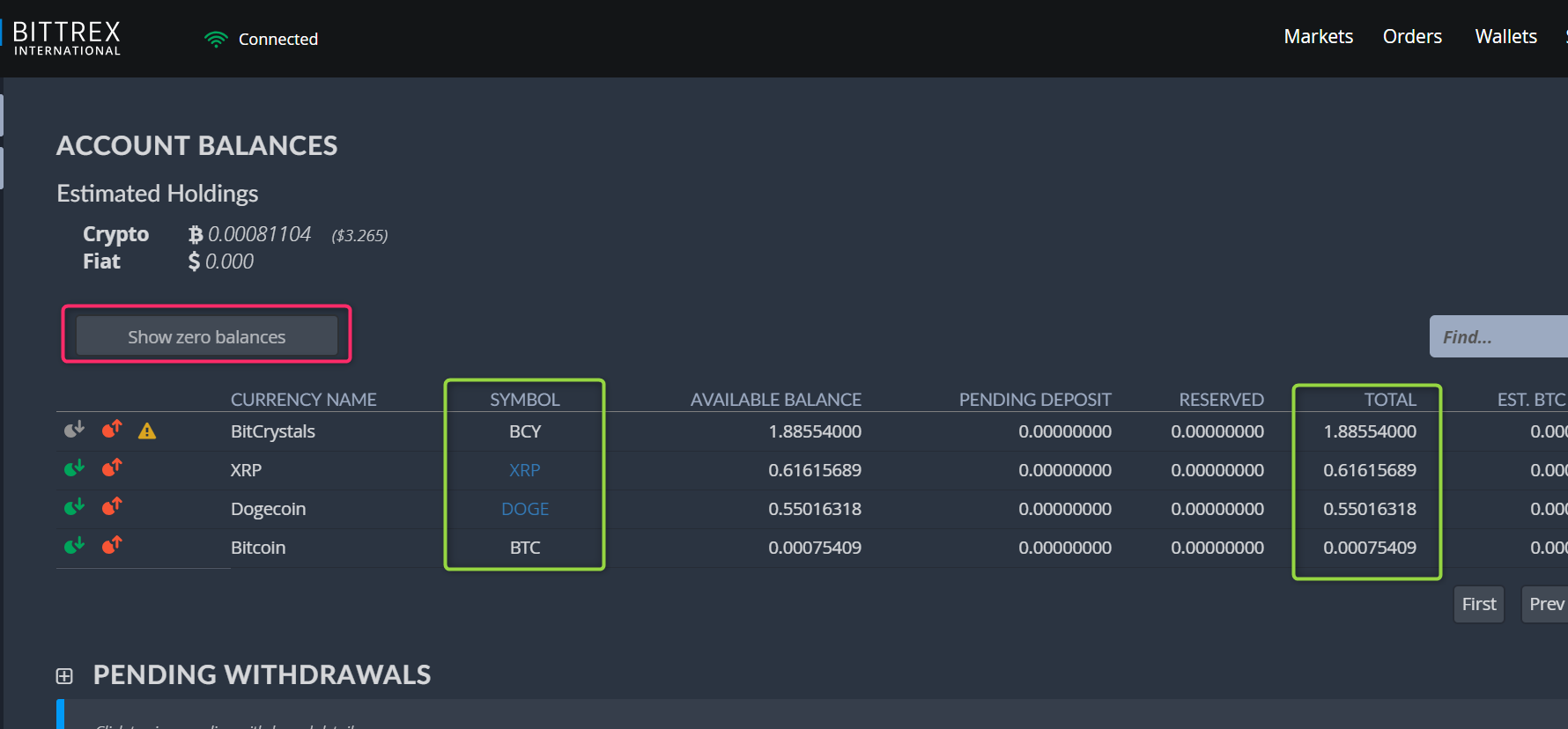
Task: Click the ($3.265) estimated dollar value
Action: tap(359, 235)
